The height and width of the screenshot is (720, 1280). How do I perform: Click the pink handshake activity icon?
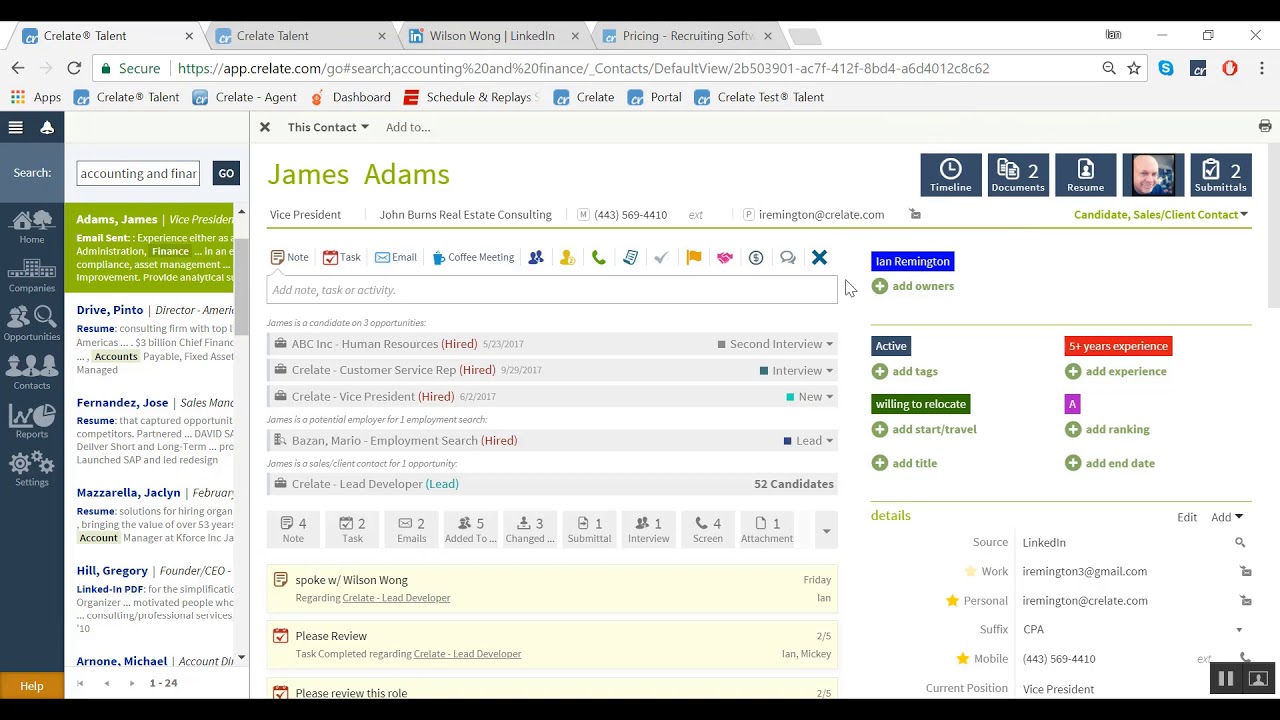point(725,258)
